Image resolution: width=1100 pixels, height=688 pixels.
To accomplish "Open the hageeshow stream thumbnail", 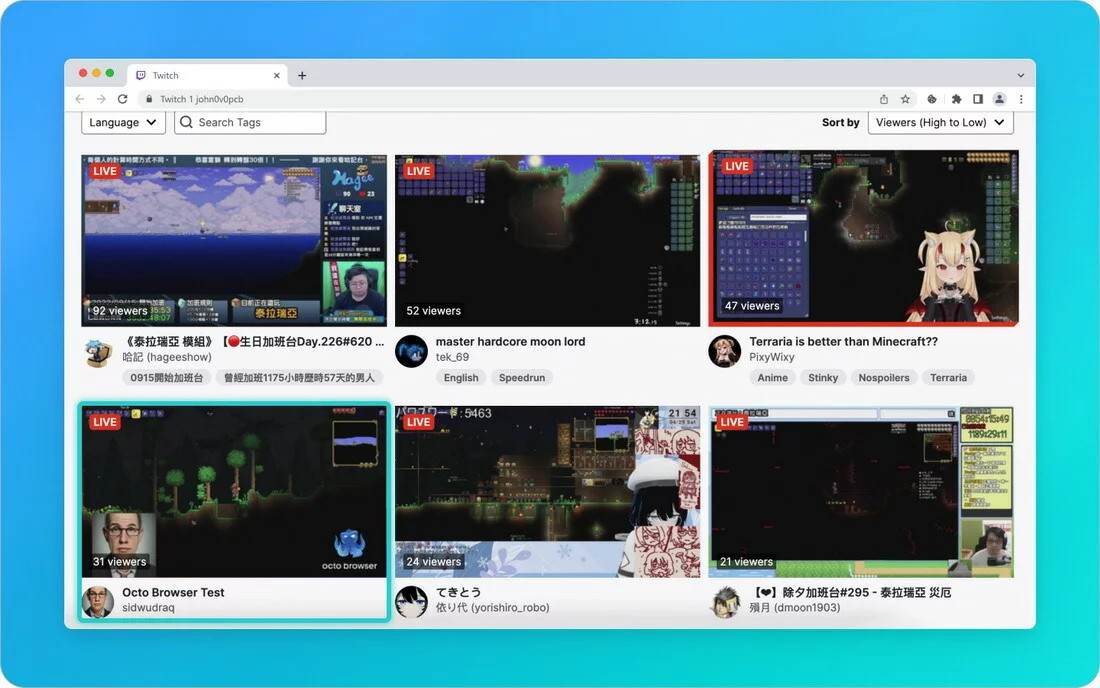I will (234, 241).
